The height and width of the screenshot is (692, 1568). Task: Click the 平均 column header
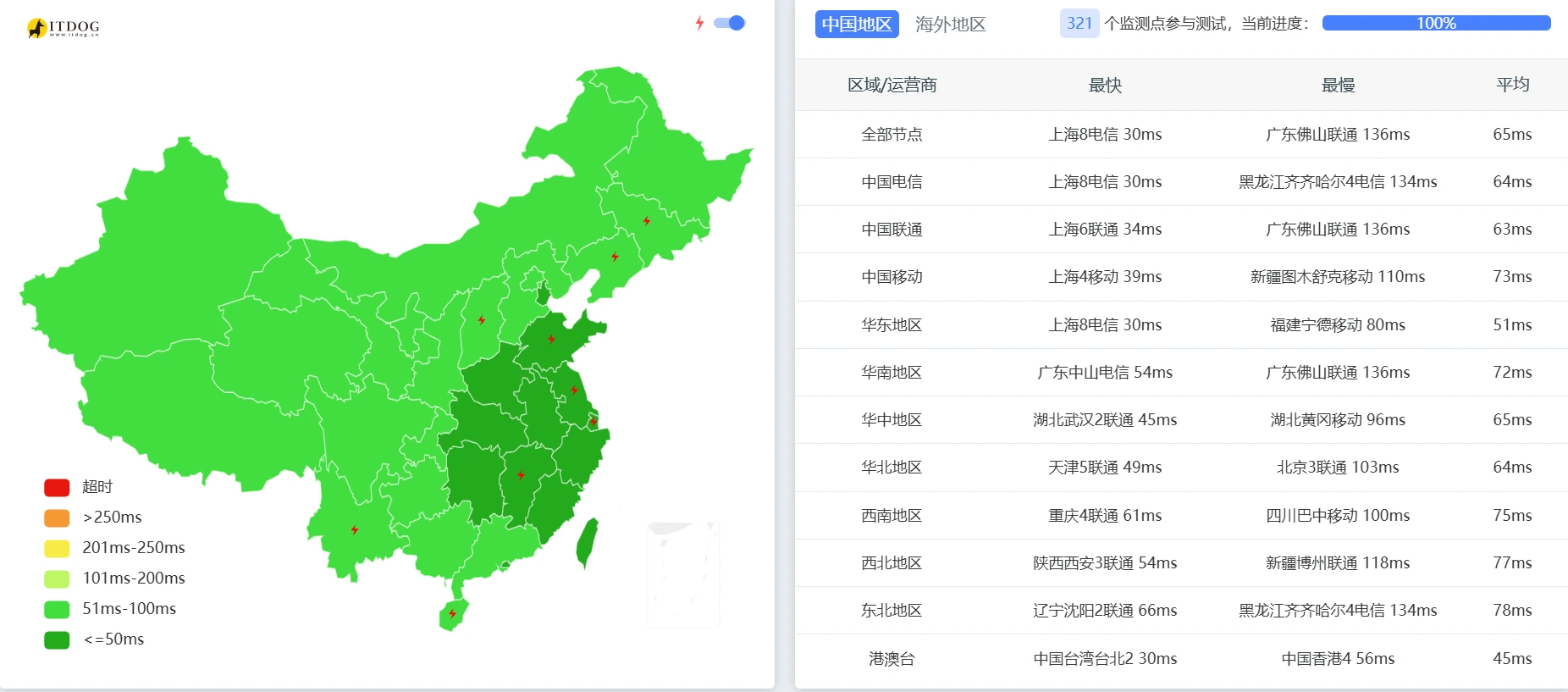(x=1513, y=85)
